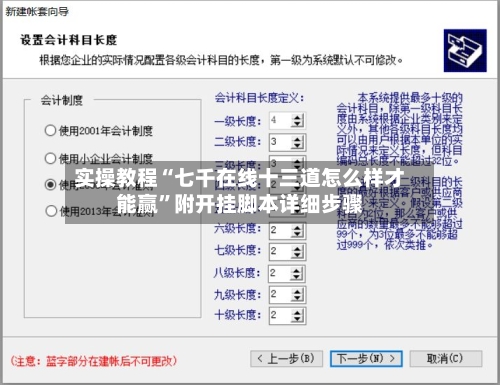
Task: Click the 十级长度 value field
Action: click(281, 316)
